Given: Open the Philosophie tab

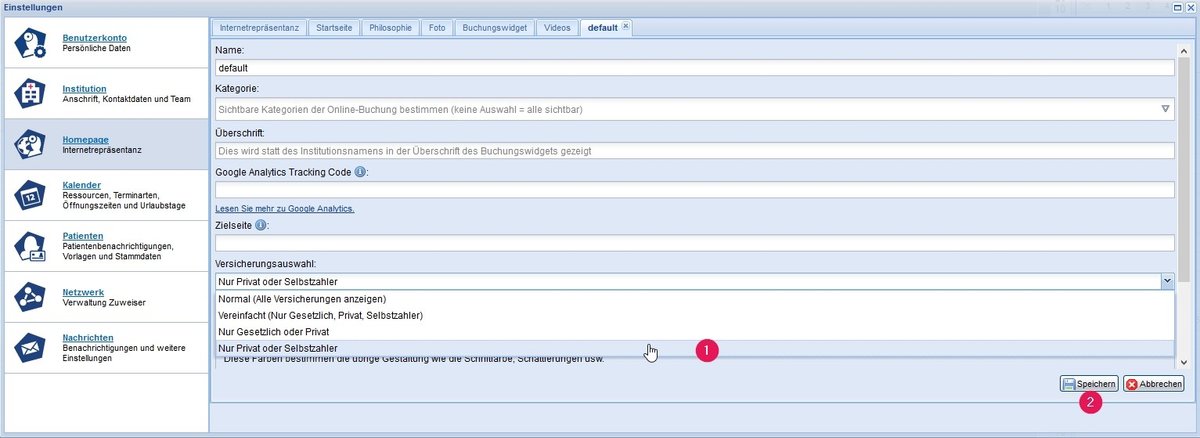Looking at the screenshot, I should coord(388,28).
